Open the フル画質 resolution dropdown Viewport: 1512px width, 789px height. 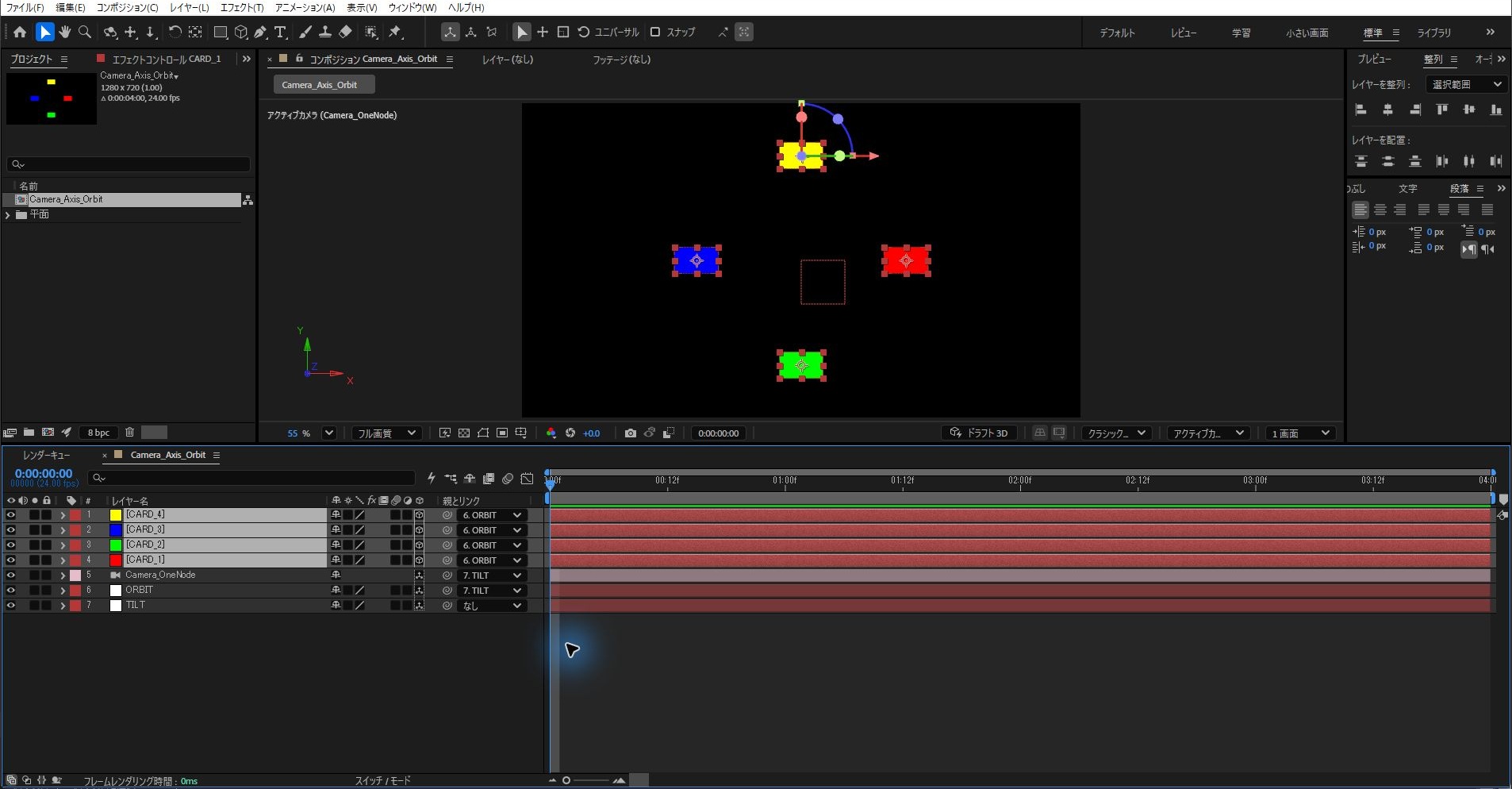[386, 433]
